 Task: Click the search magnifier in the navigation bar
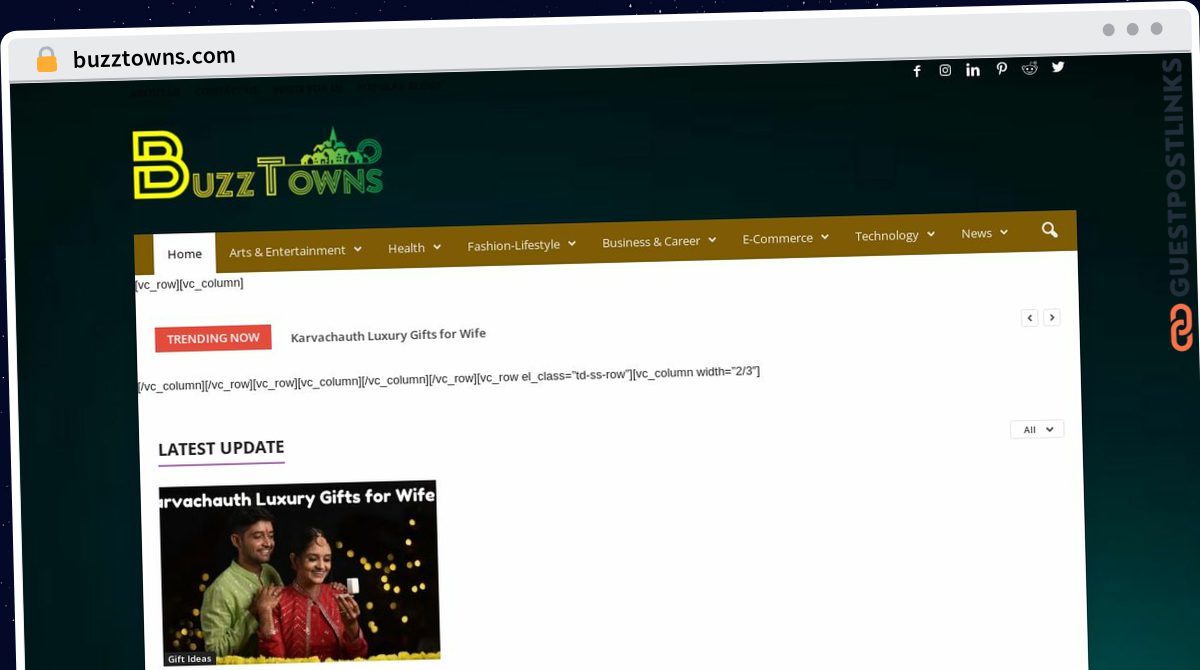pos(1049,230)
